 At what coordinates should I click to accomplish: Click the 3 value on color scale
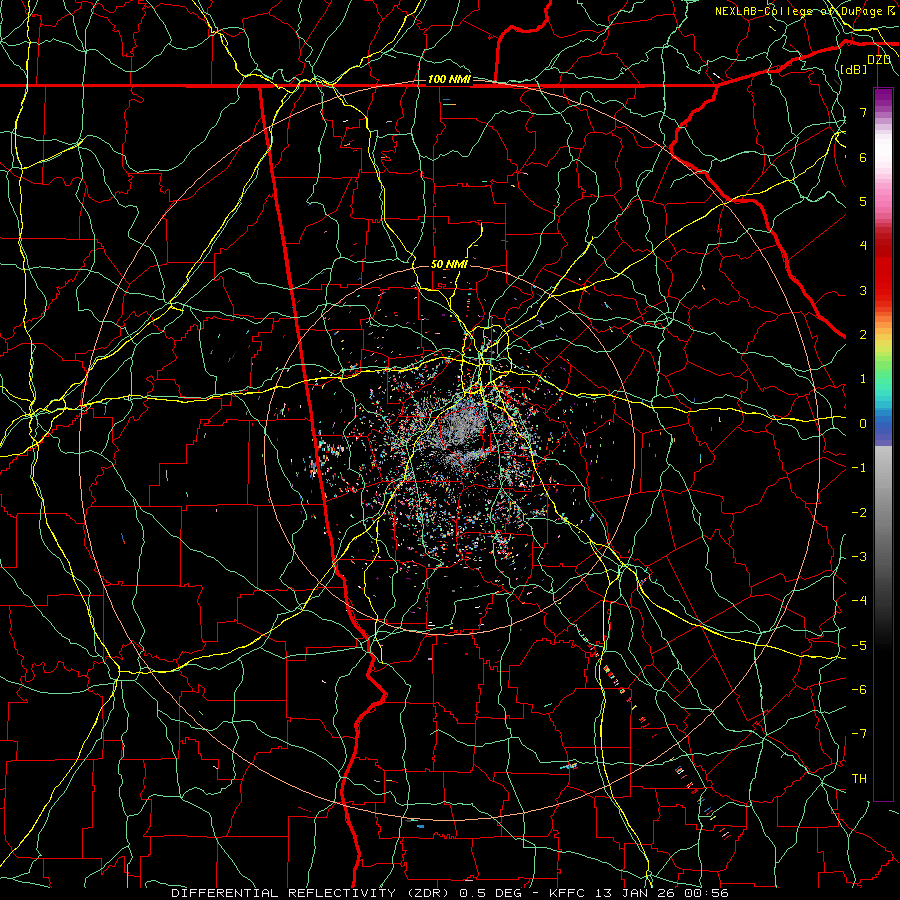[863, 290]
